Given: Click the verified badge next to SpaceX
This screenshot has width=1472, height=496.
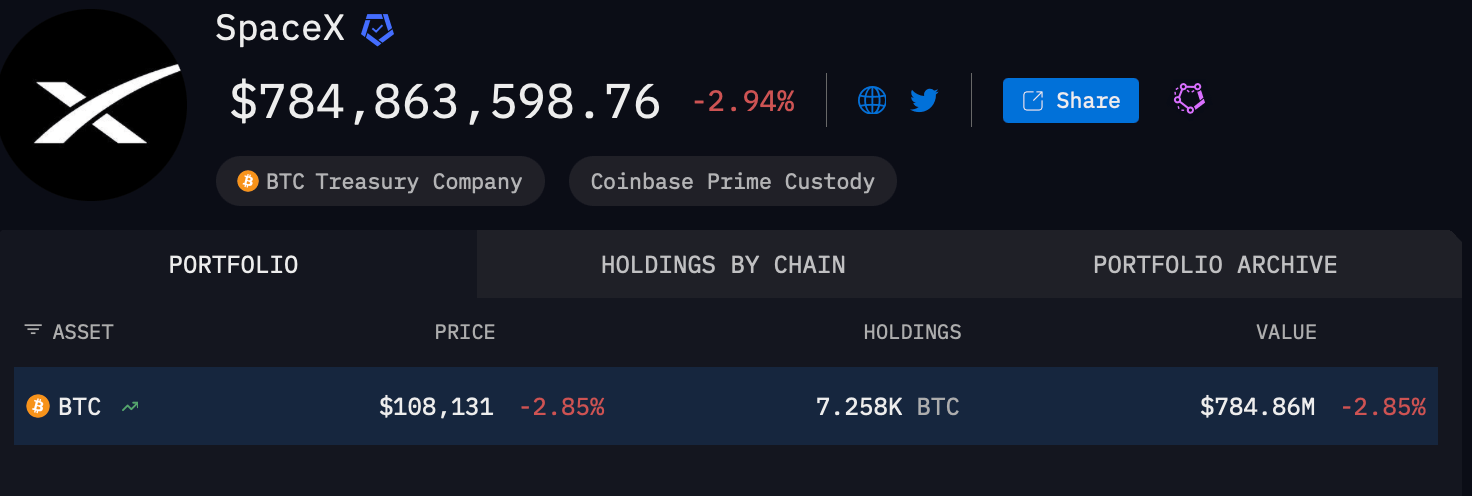Looking at the screenshot, I should [x=377, y=30].
